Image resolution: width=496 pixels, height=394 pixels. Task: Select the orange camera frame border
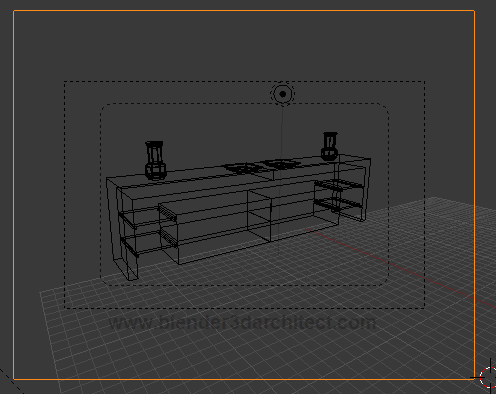(244, 11)
